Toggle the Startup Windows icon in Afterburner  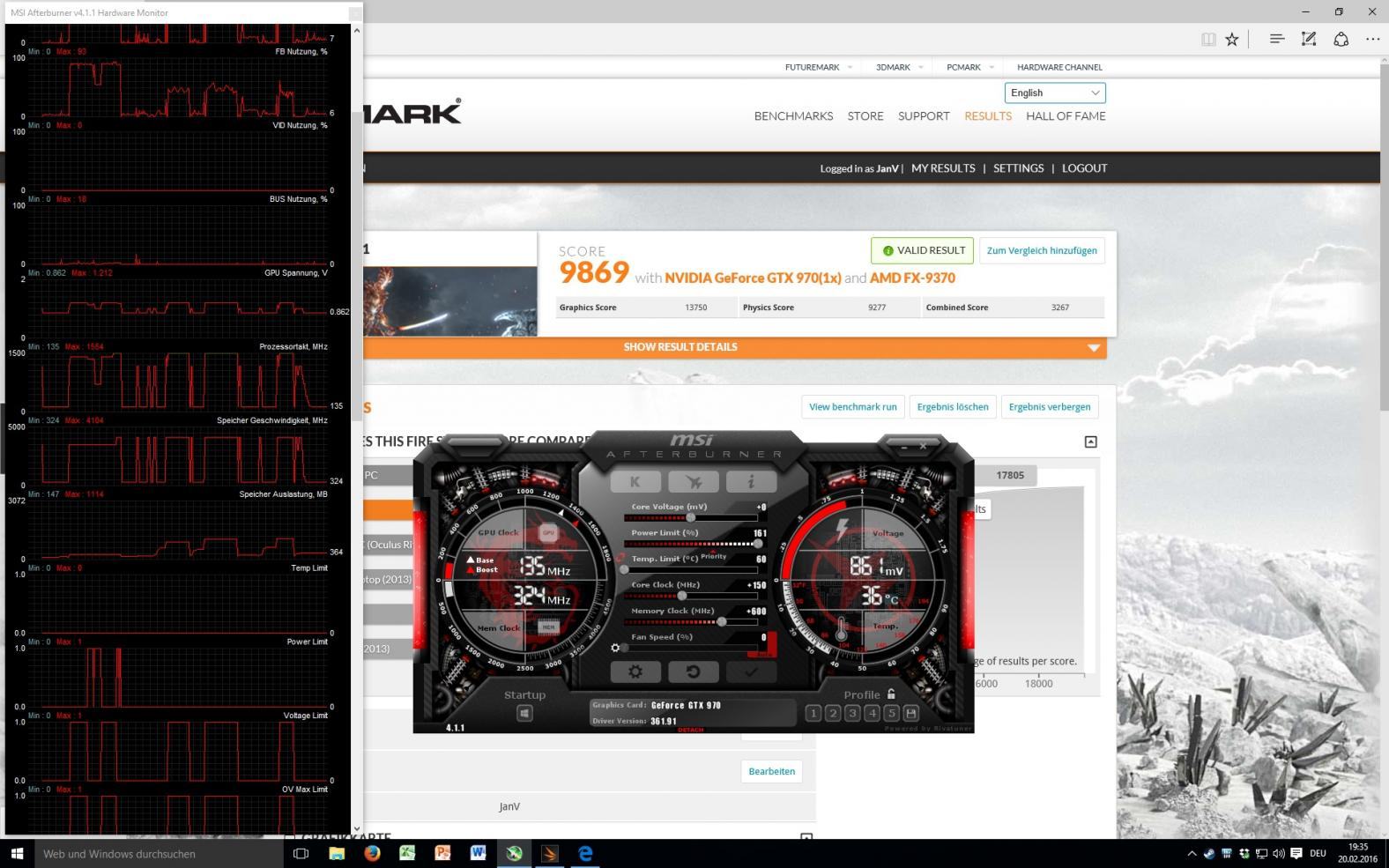(x=524, y=713)
